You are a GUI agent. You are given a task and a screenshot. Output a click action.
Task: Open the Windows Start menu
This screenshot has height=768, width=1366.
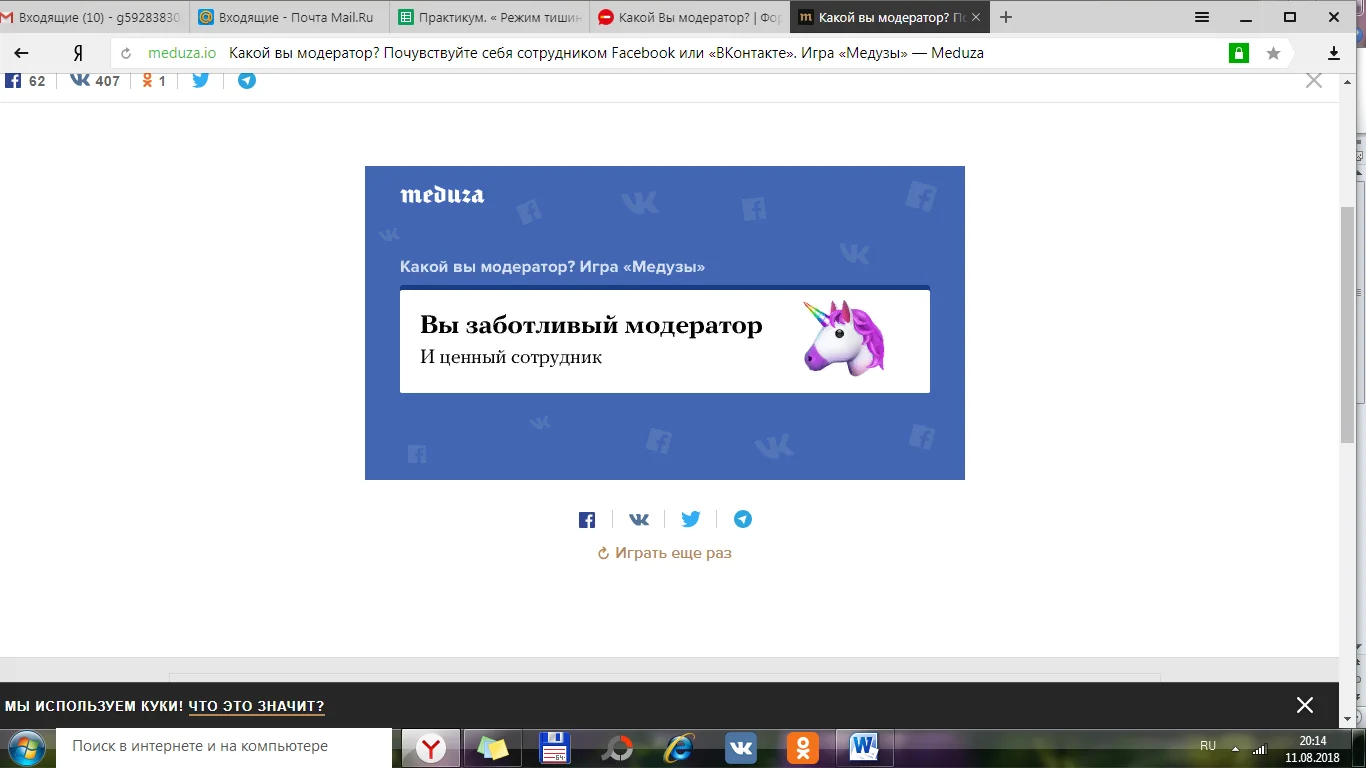click(27, 747)
